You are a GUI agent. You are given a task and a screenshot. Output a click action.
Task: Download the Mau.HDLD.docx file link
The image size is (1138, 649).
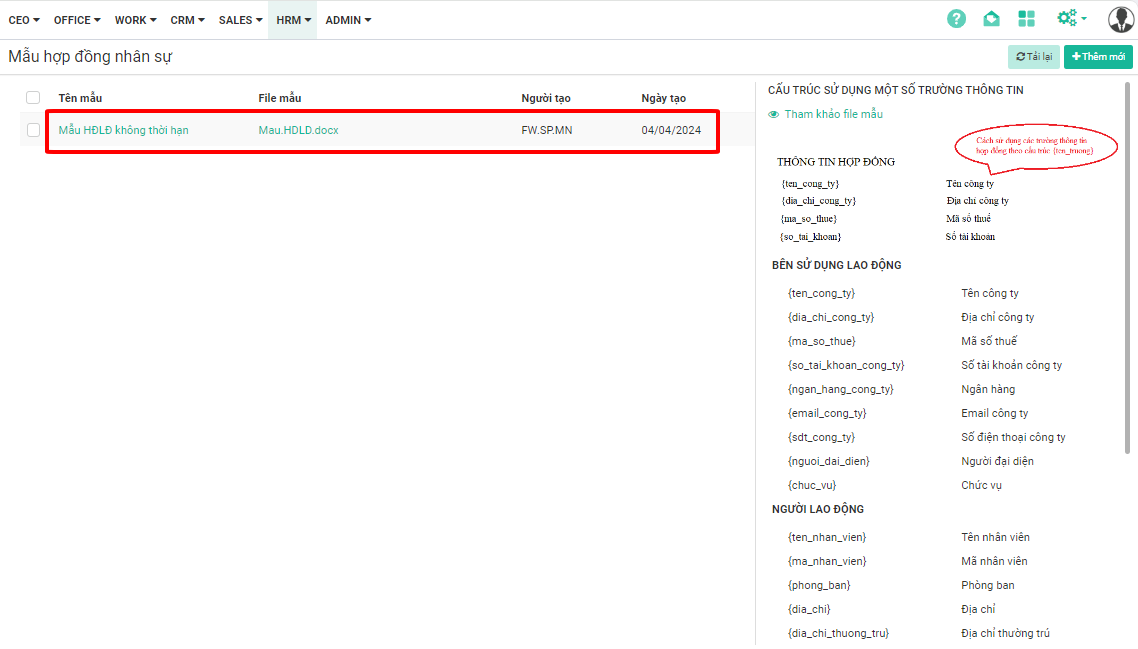point(298,130)
